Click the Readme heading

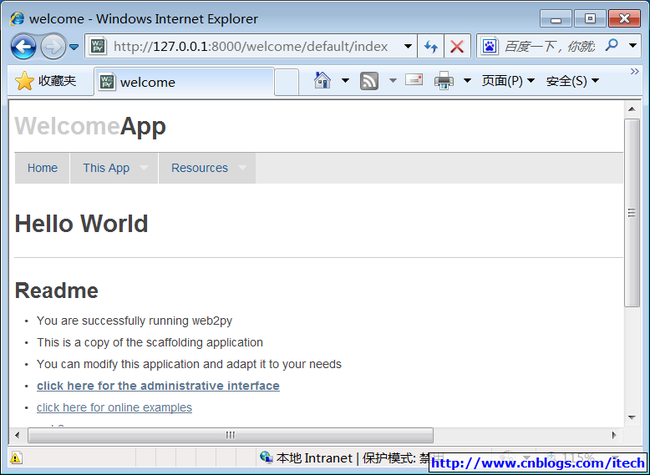coord(56,291)
